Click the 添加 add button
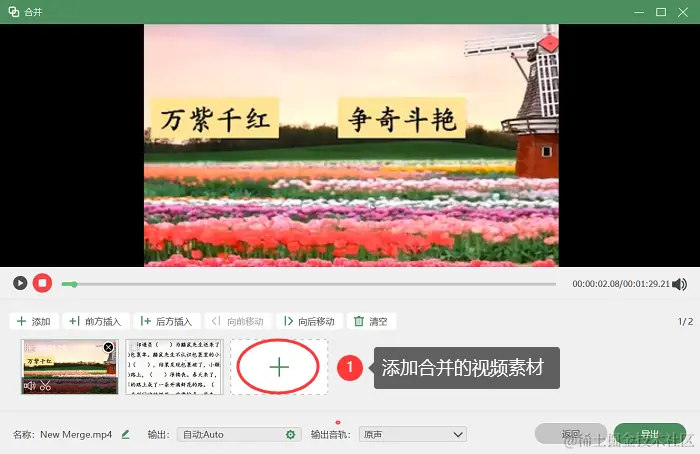 34,321
